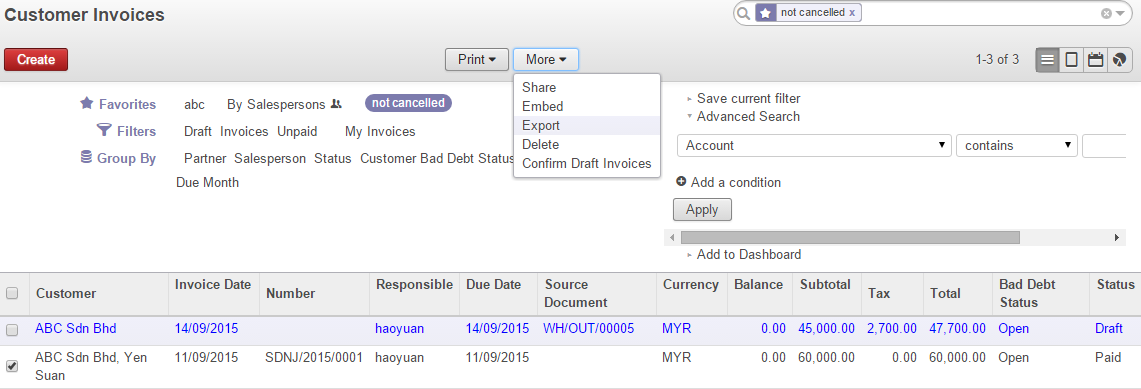Click the star icon in search facet

tap(765, 13)
